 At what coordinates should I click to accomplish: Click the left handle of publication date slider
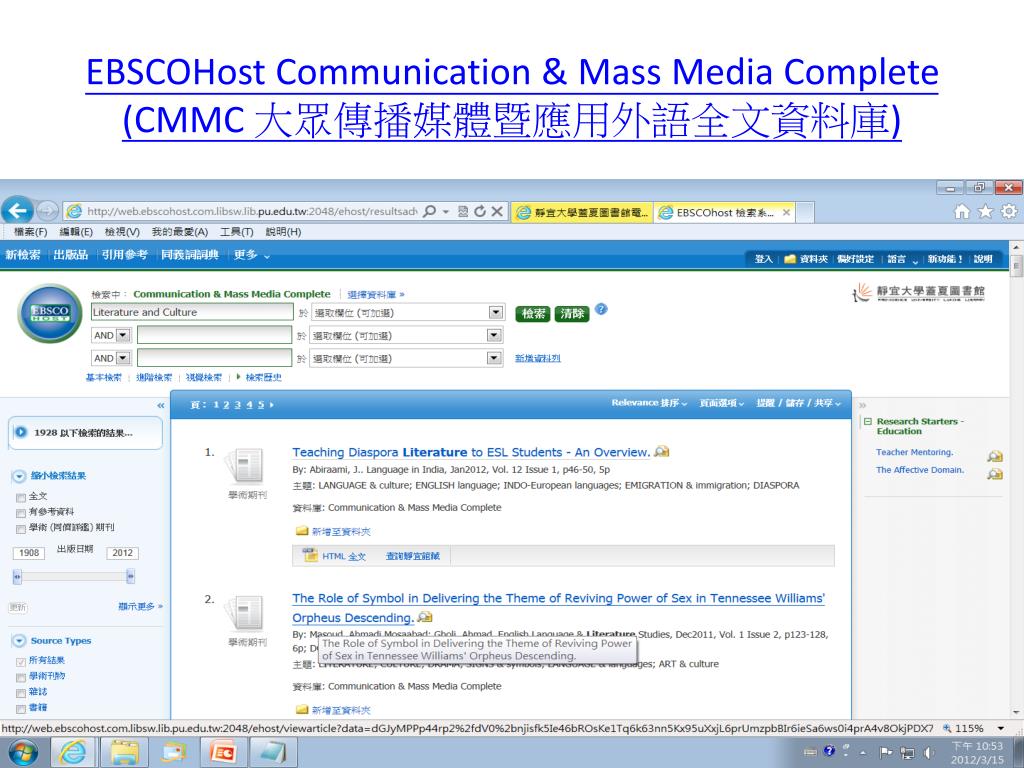pos(17,577)
